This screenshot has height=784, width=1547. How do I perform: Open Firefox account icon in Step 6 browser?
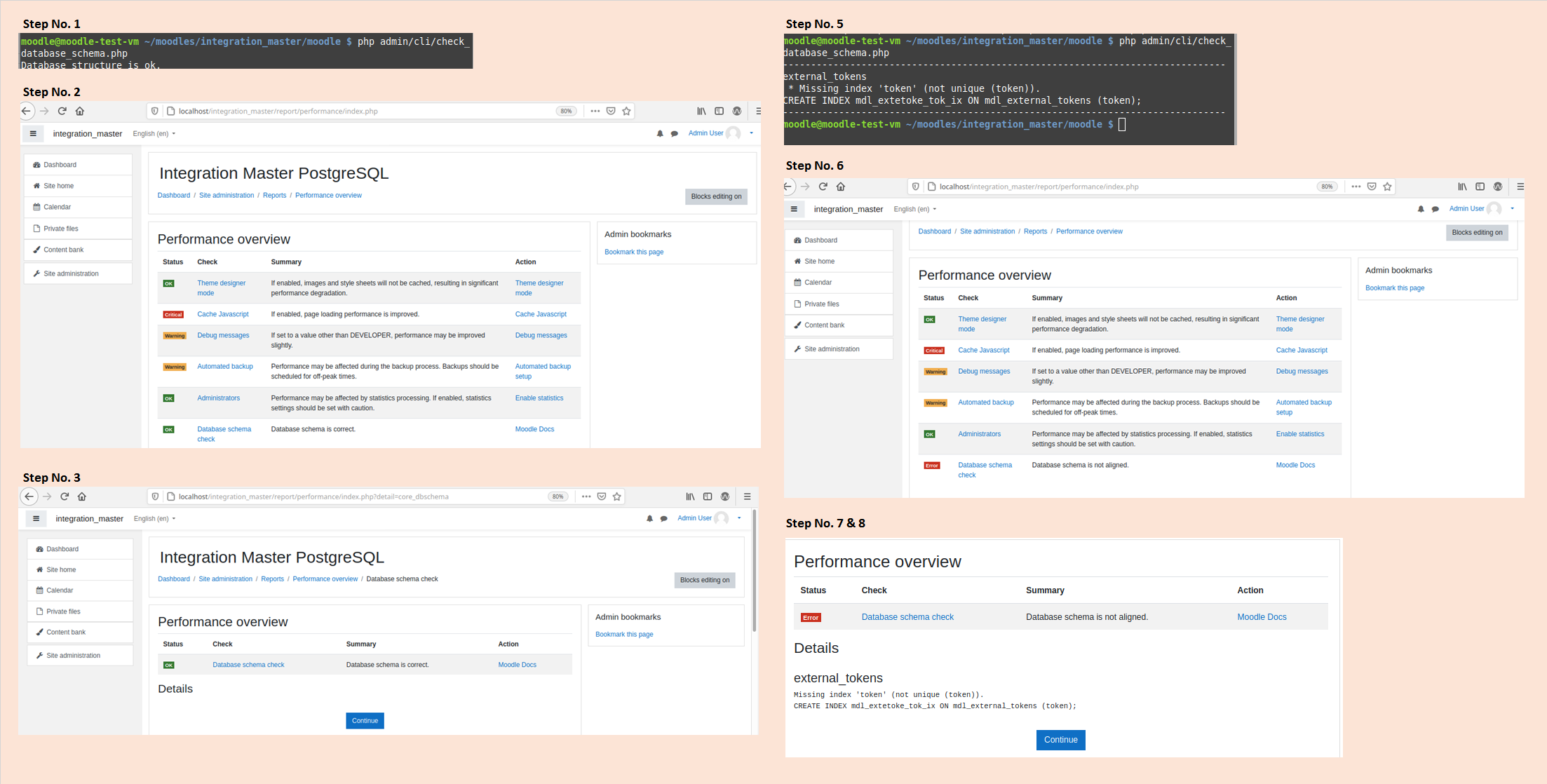[1498, 187]
